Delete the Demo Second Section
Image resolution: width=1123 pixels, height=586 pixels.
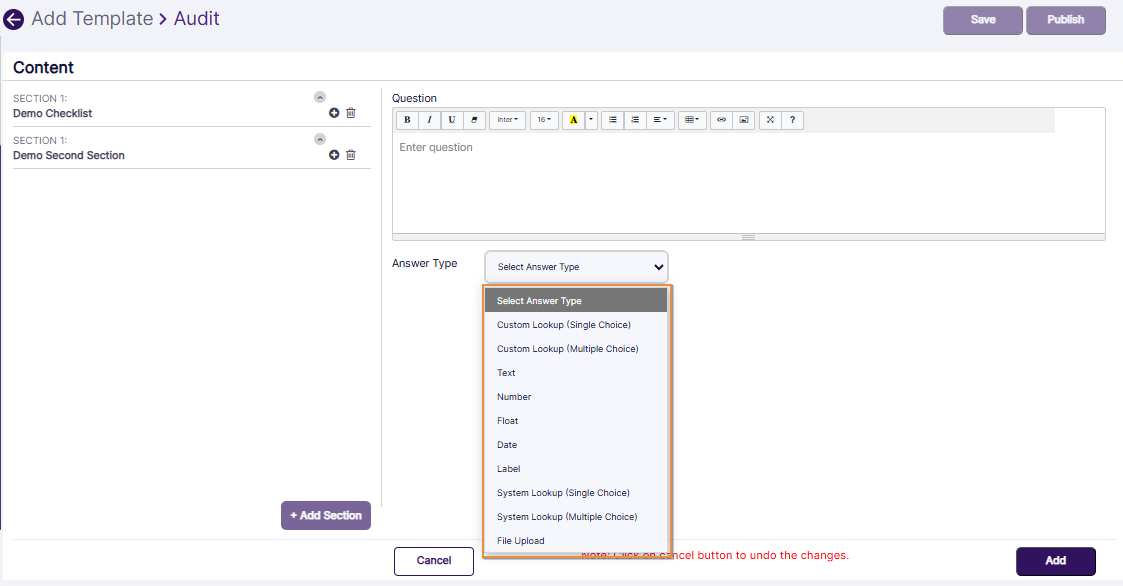[350, 154]
